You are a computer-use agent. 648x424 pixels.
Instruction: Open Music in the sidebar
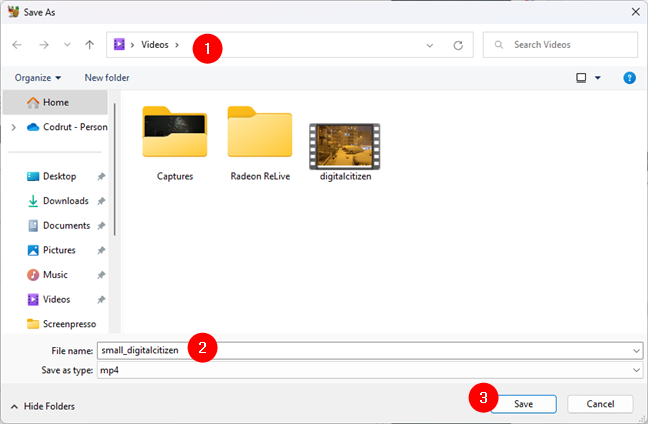[x=47, y=275]
